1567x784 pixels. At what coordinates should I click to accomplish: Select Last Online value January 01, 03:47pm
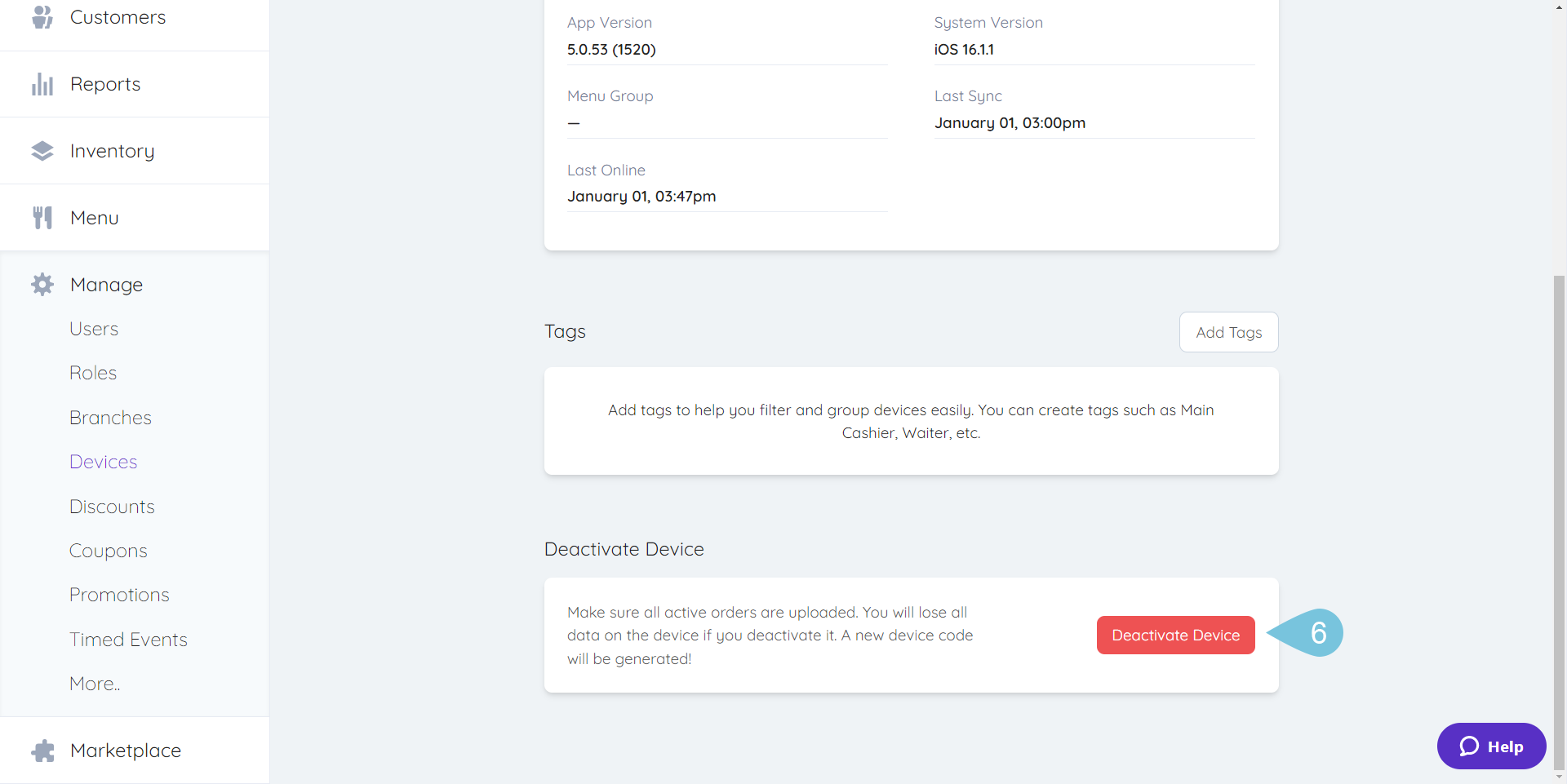[641, 197]
